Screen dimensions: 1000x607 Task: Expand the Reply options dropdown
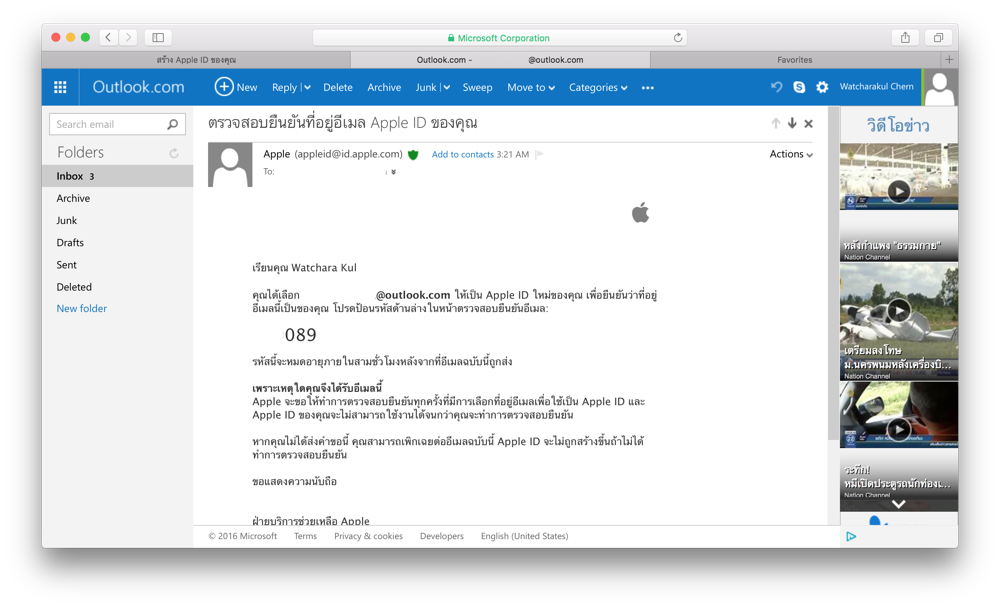[x=306, y=88]
